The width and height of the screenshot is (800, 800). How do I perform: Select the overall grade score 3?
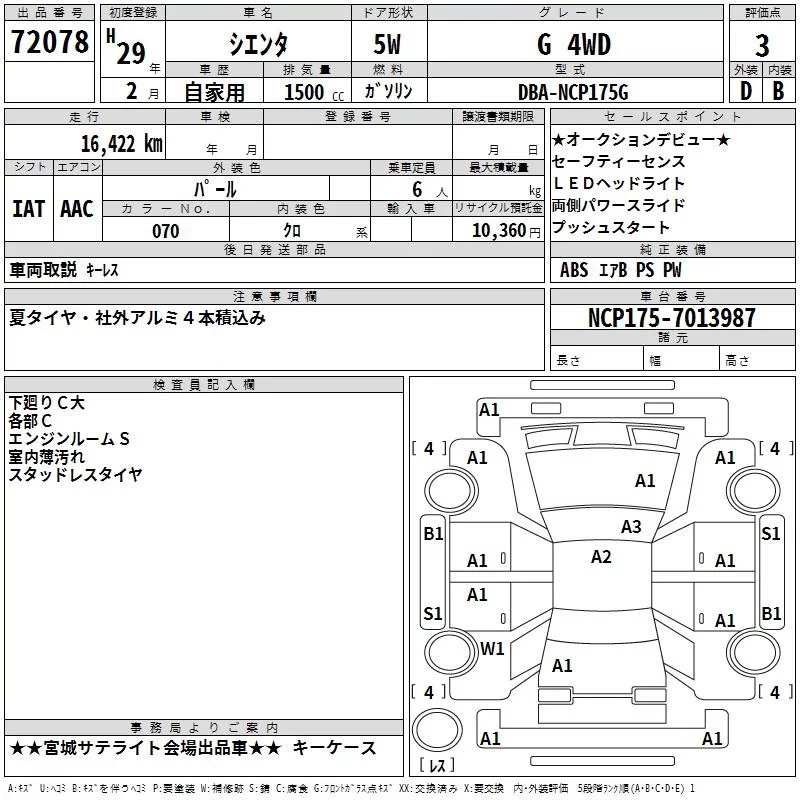point(762,46)
